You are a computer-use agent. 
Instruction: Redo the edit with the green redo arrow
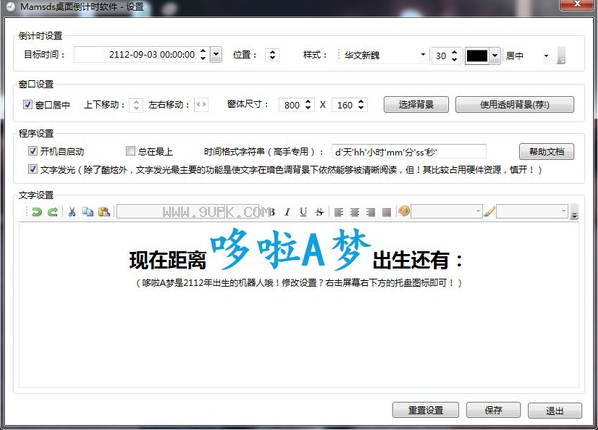pos(53,212)
